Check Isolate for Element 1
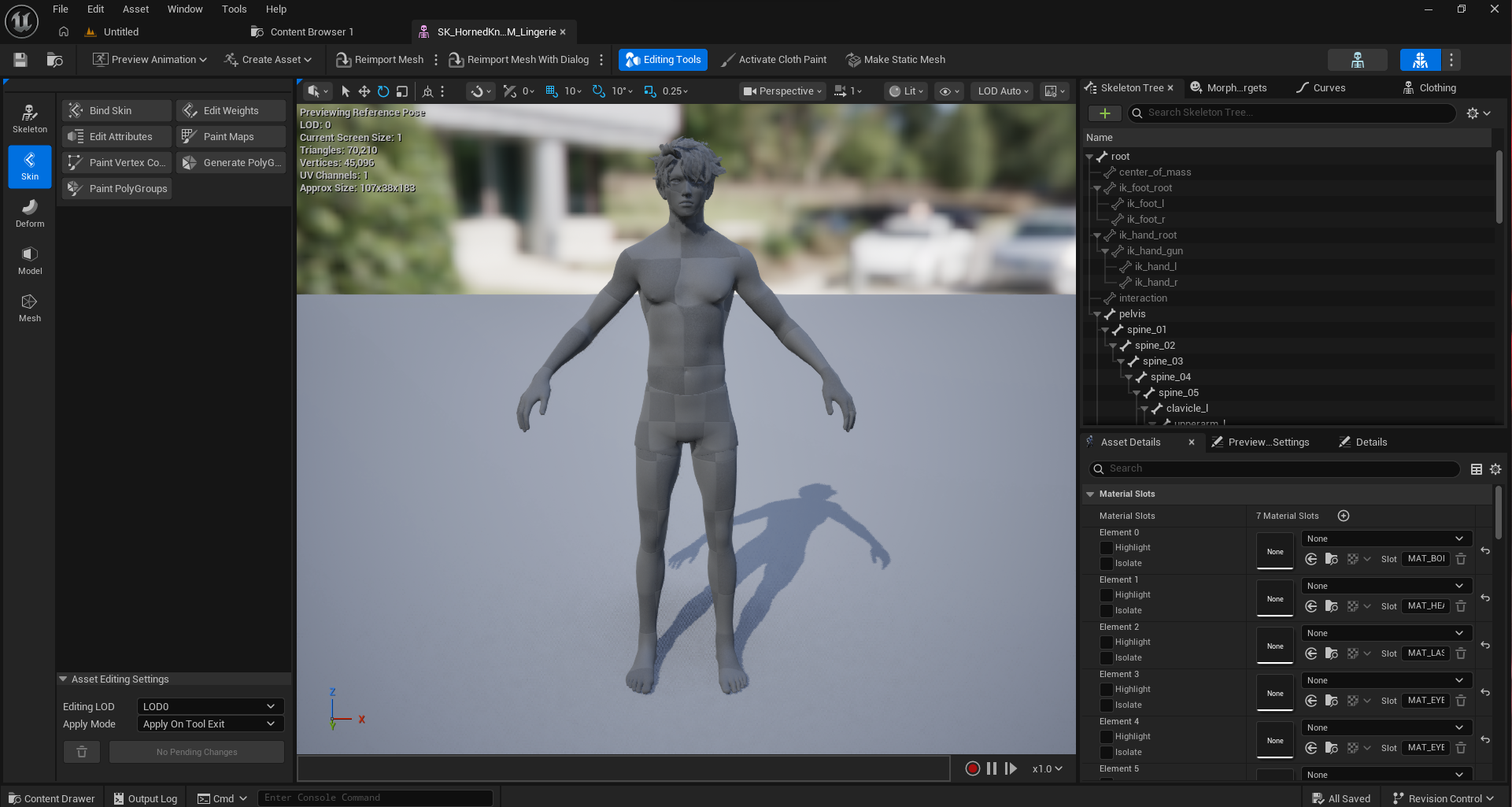 pos(1106,611)
